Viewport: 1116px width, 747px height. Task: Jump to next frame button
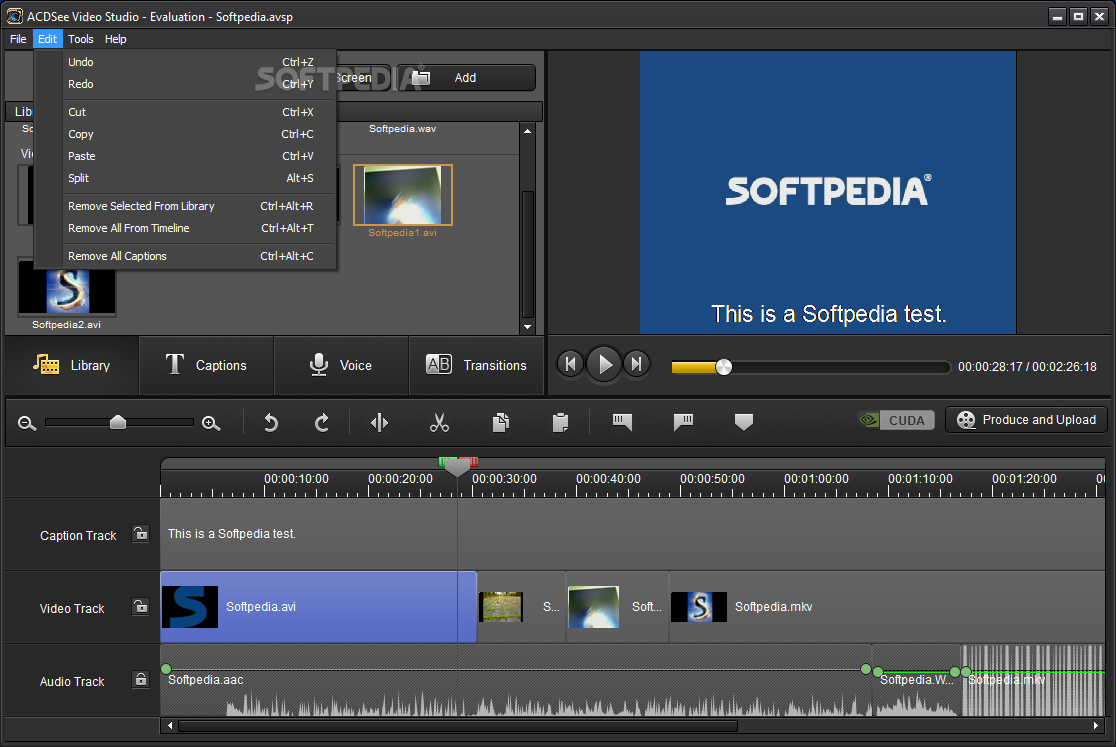[636, 364]
